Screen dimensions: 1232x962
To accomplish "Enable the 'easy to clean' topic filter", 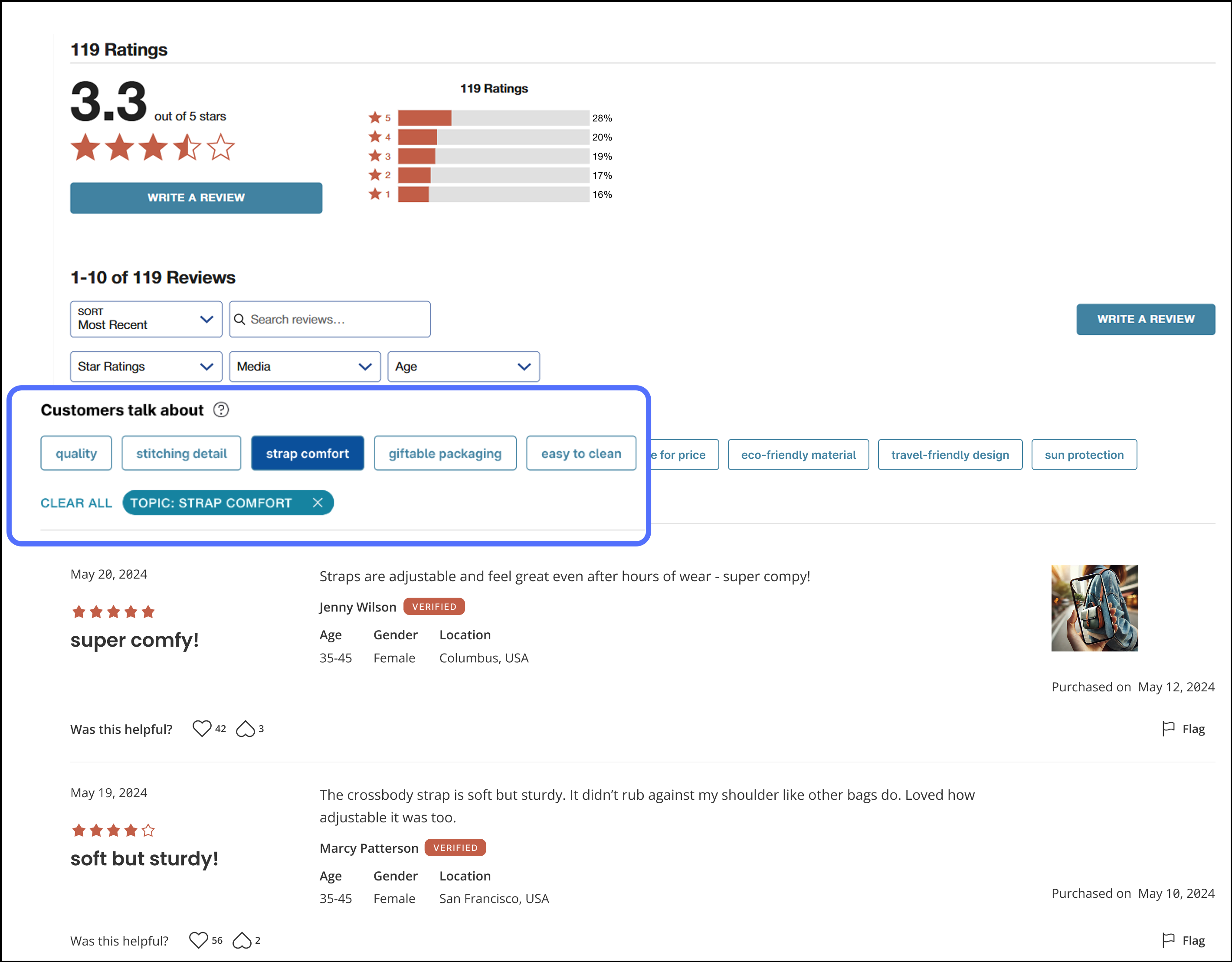I will coord(581,453).
